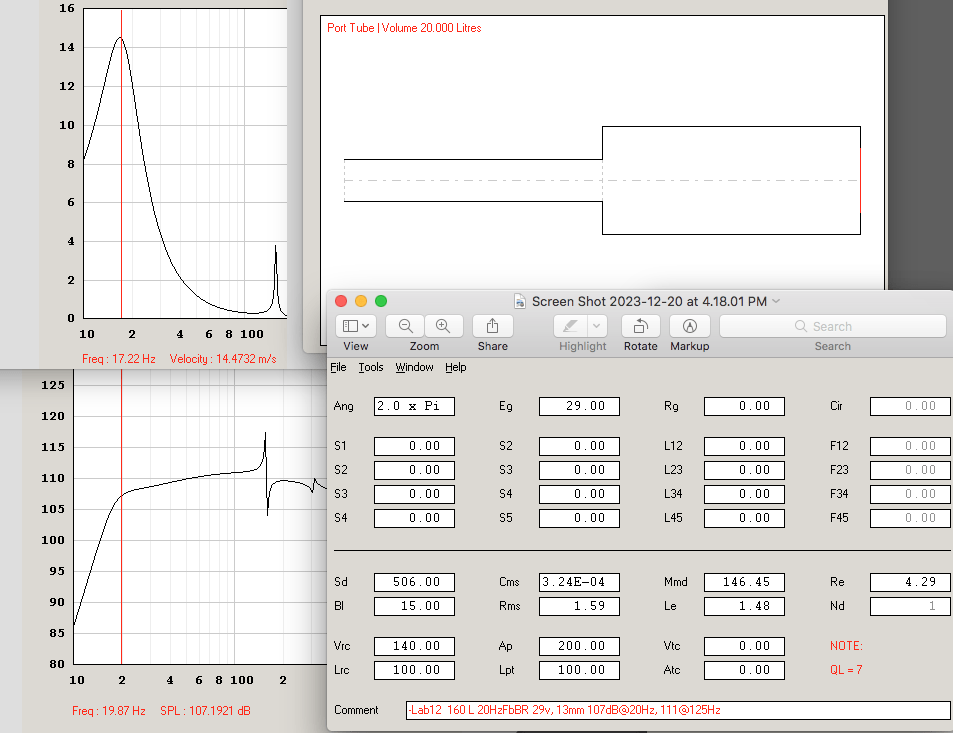This screenshot has width=953, height=733.
Task: Select the document proxy icon in title bar
Action: tap(520, 301)
